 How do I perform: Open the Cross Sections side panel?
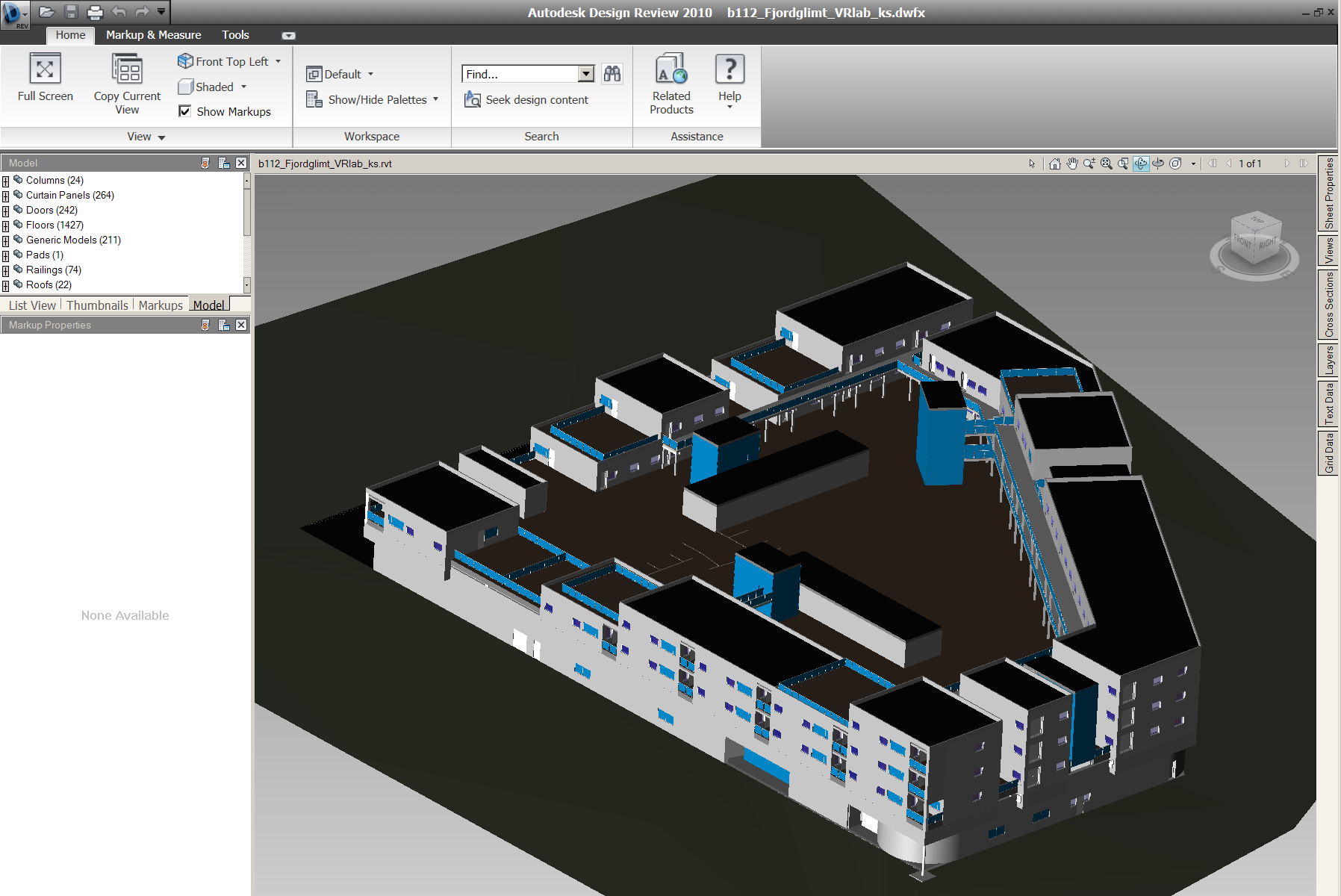coord(1328,305)
